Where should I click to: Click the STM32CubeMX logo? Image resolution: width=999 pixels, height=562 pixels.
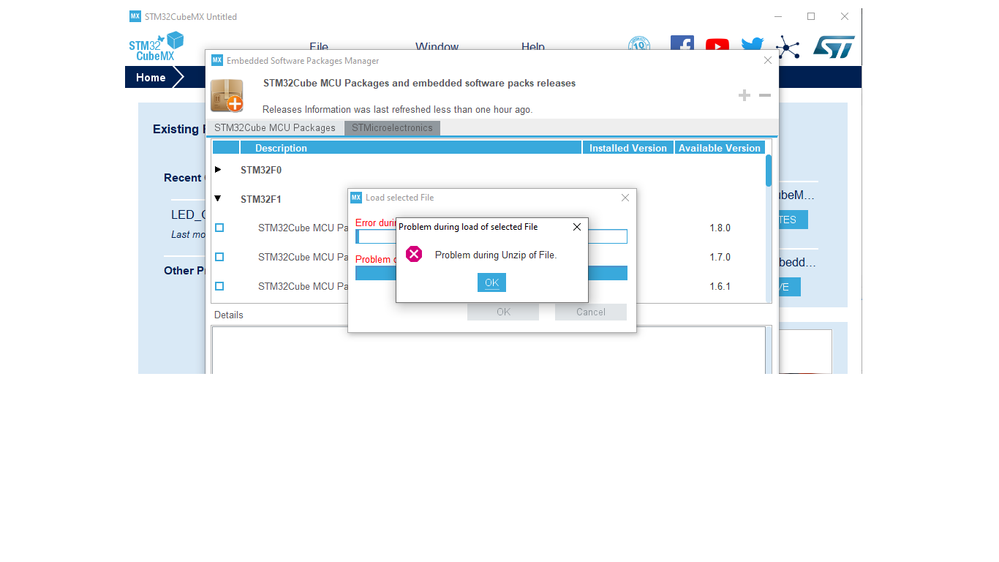pyautogui.click(x=156, y=47)
